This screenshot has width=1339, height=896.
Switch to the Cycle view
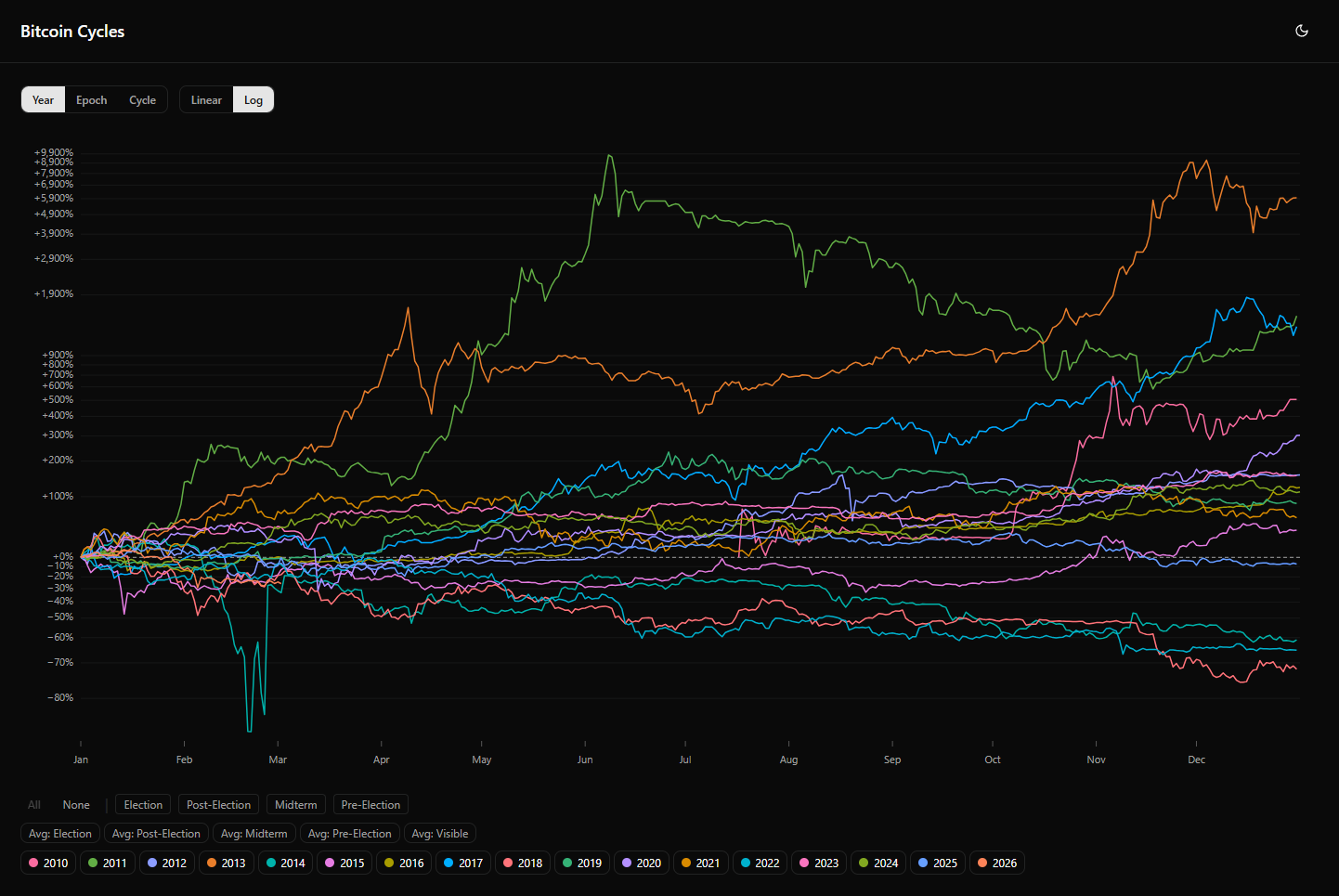143,100
